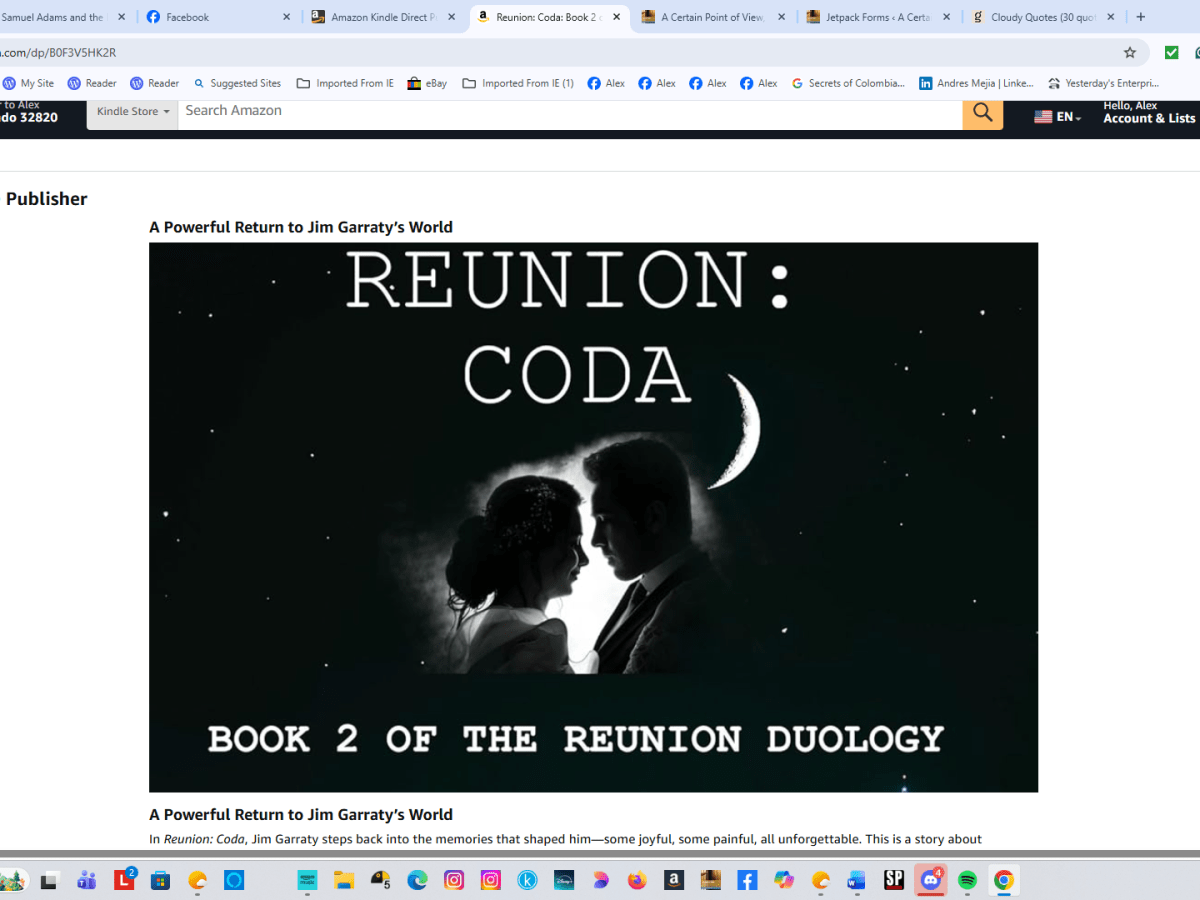Open Spotify from the taskbar
The image size is (1200, 900).
[x=967, y=880]
